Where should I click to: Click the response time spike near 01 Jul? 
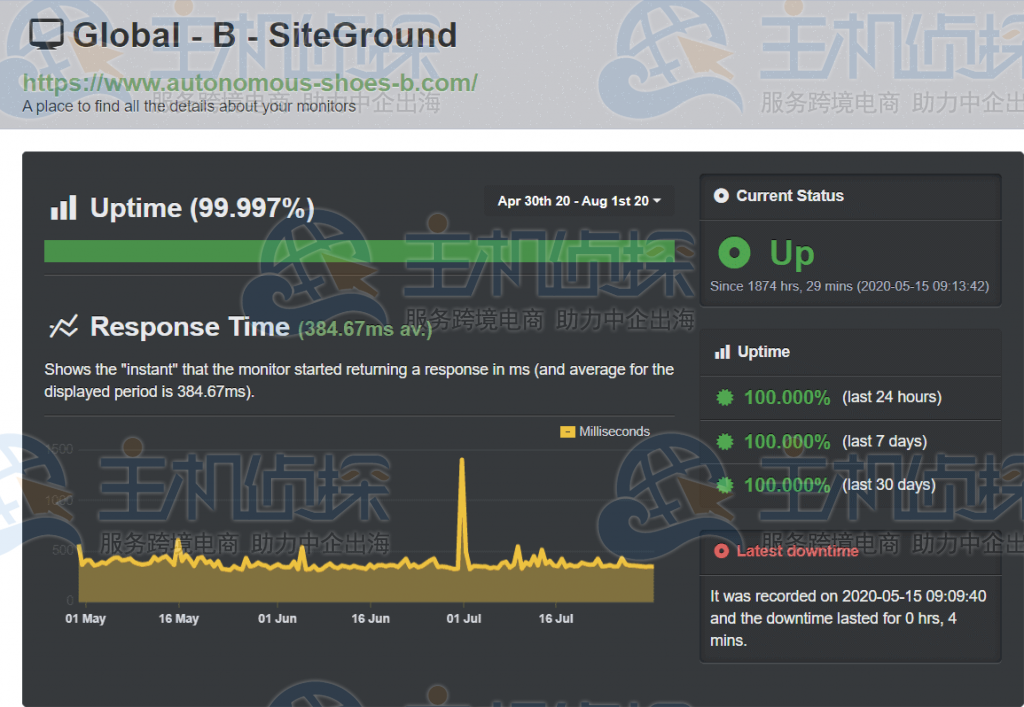point(462,465)
